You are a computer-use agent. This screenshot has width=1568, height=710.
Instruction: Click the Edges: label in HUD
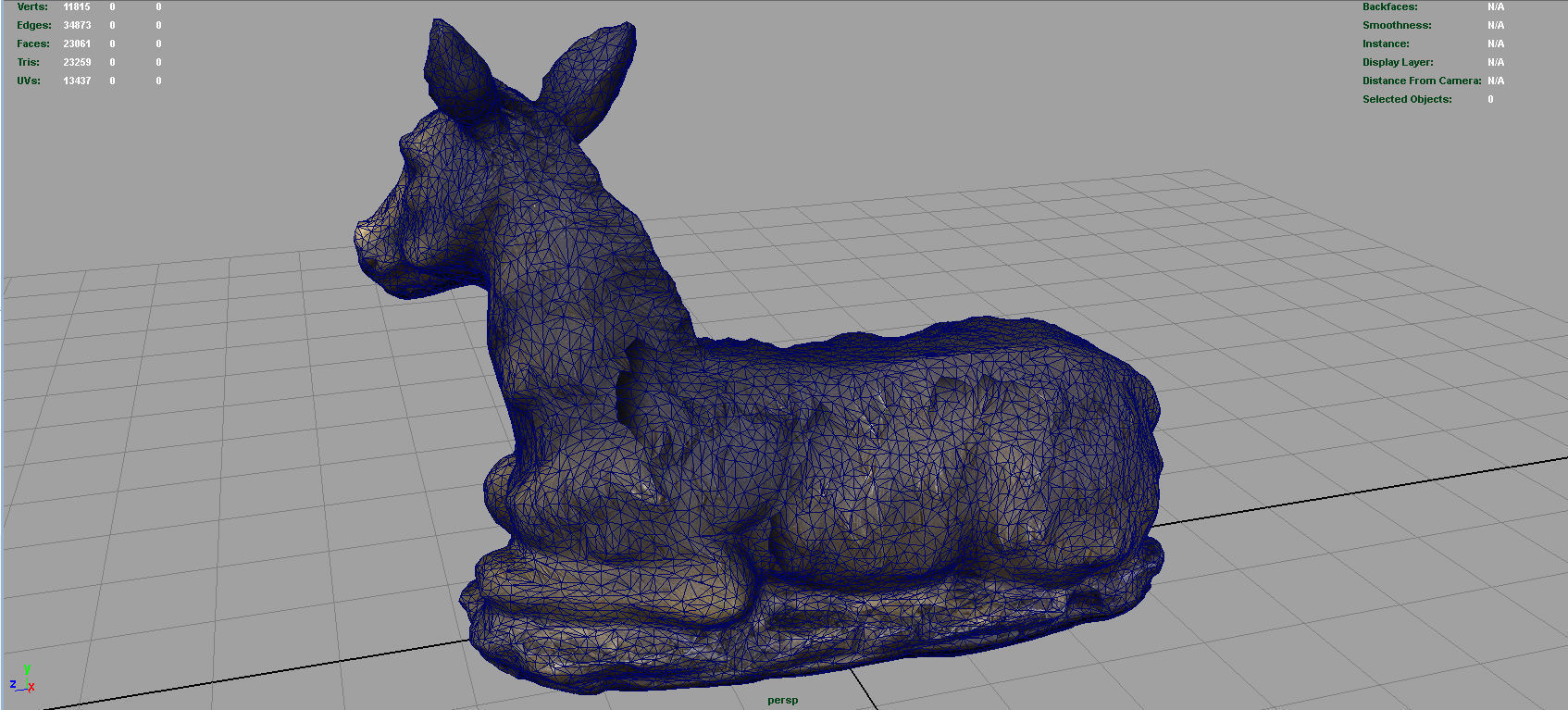(x=34, y=25)
